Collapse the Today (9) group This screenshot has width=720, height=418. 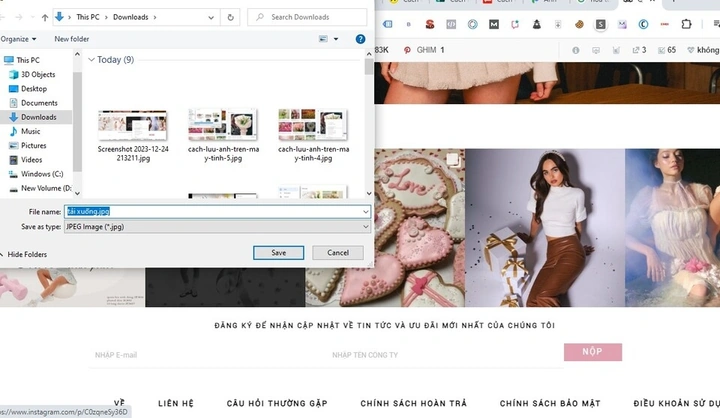91,60
